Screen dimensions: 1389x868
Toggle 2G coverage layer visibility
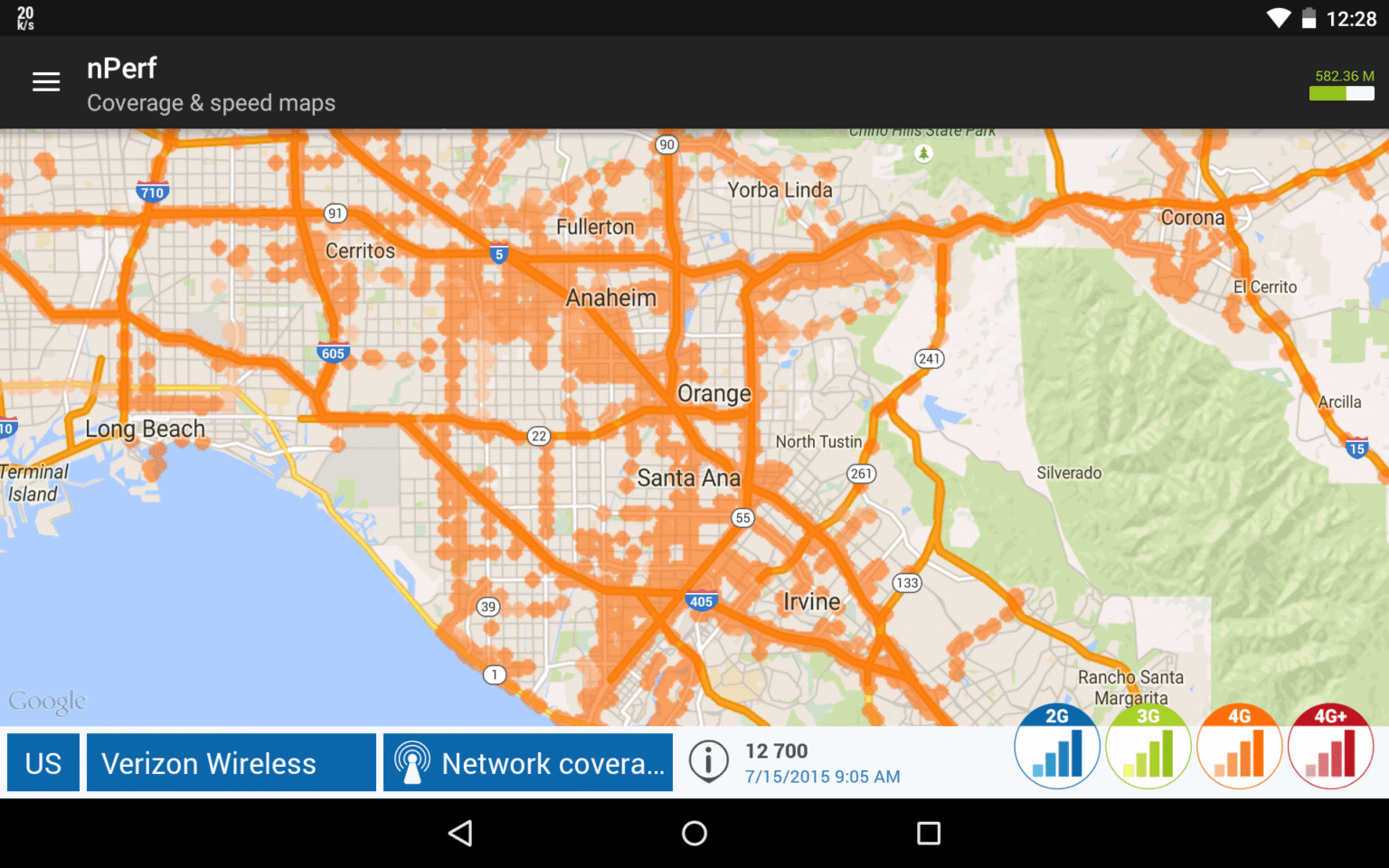tap(1057, 746)
